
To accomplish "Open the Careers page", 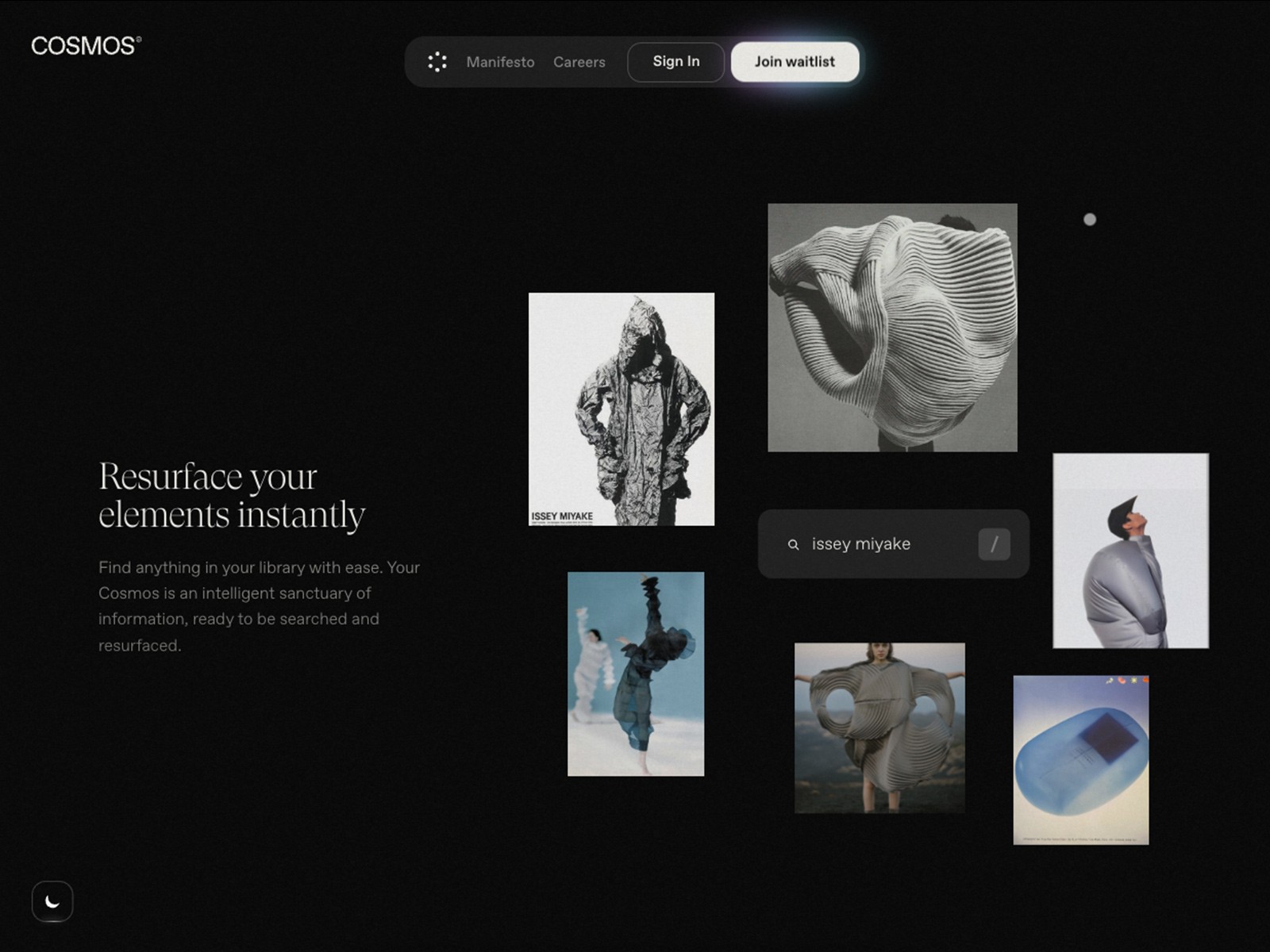I will tap(579, 62).
